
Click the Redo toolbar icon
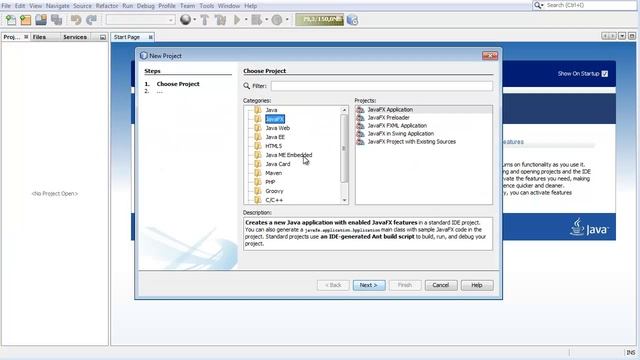(x=91, y=20)
